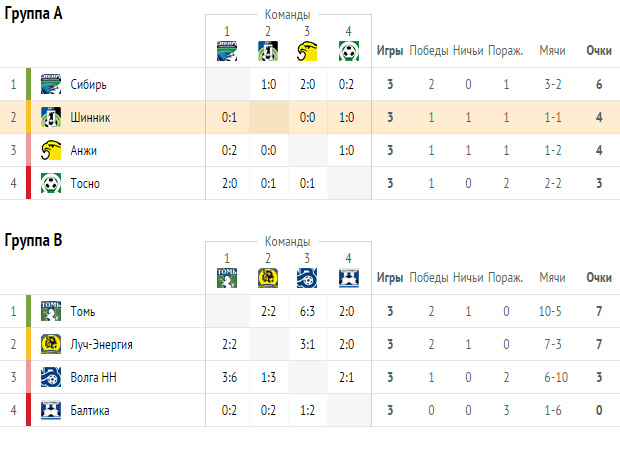Click the Балтика header logo in Group B column 4
Viewport: 620px width, 449px height.
click(349, 278)
